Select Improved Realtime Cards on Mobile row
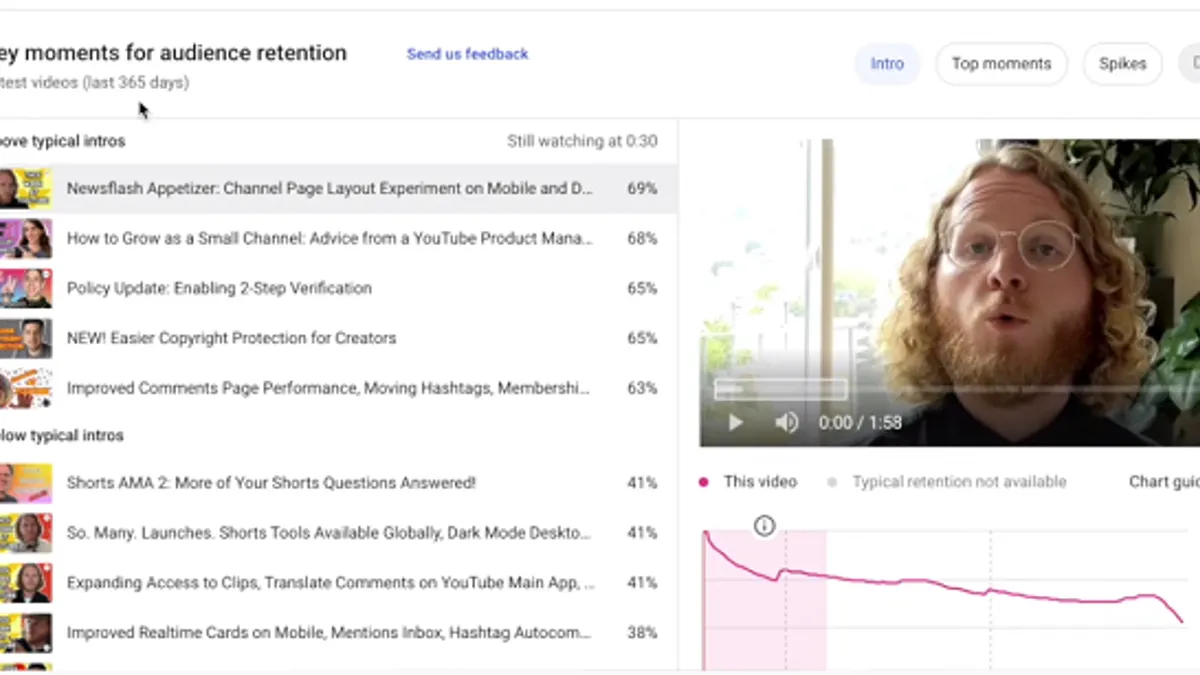Viewport: 1200px width, 675px height. (x=338, y=633)
